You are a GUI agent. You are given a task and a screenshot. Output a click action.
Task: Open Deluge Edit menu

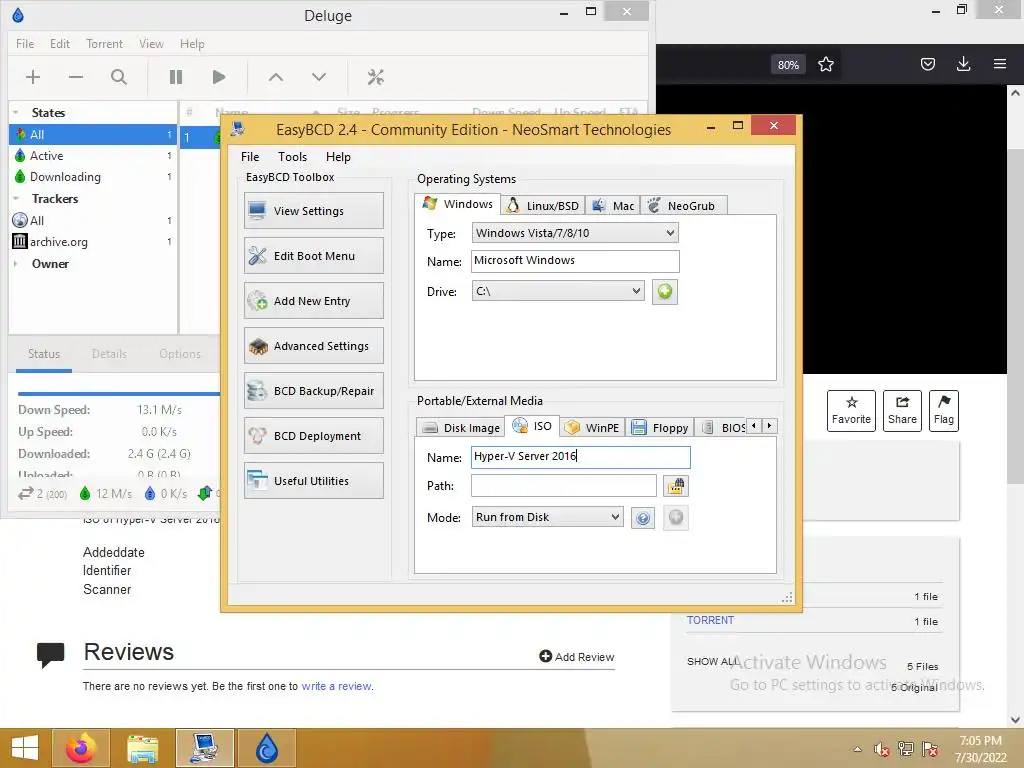(59, 44)
